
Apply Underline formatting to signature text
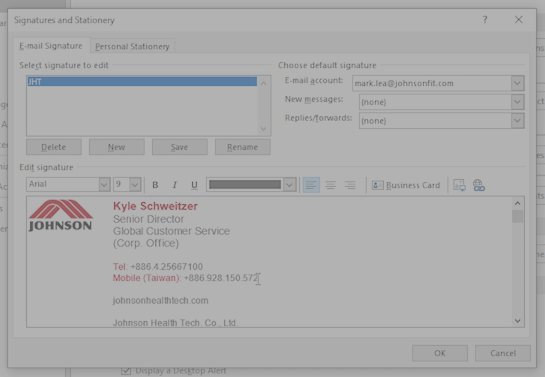click(x=194, y=185)
